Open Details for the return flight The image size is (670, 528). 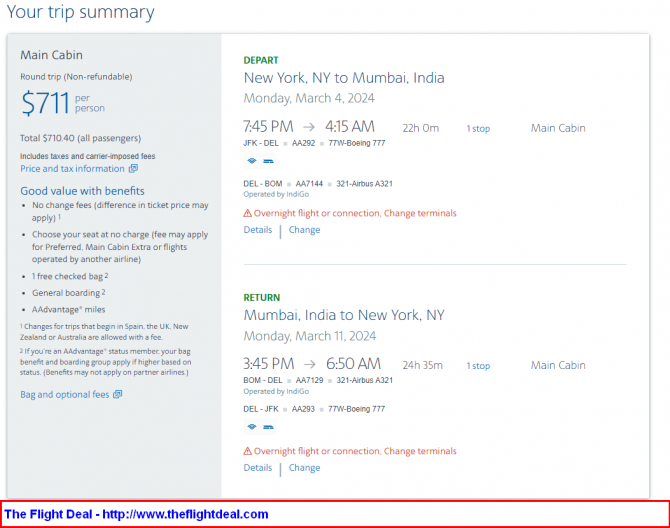pyautogui.click(x=258, y=468)
